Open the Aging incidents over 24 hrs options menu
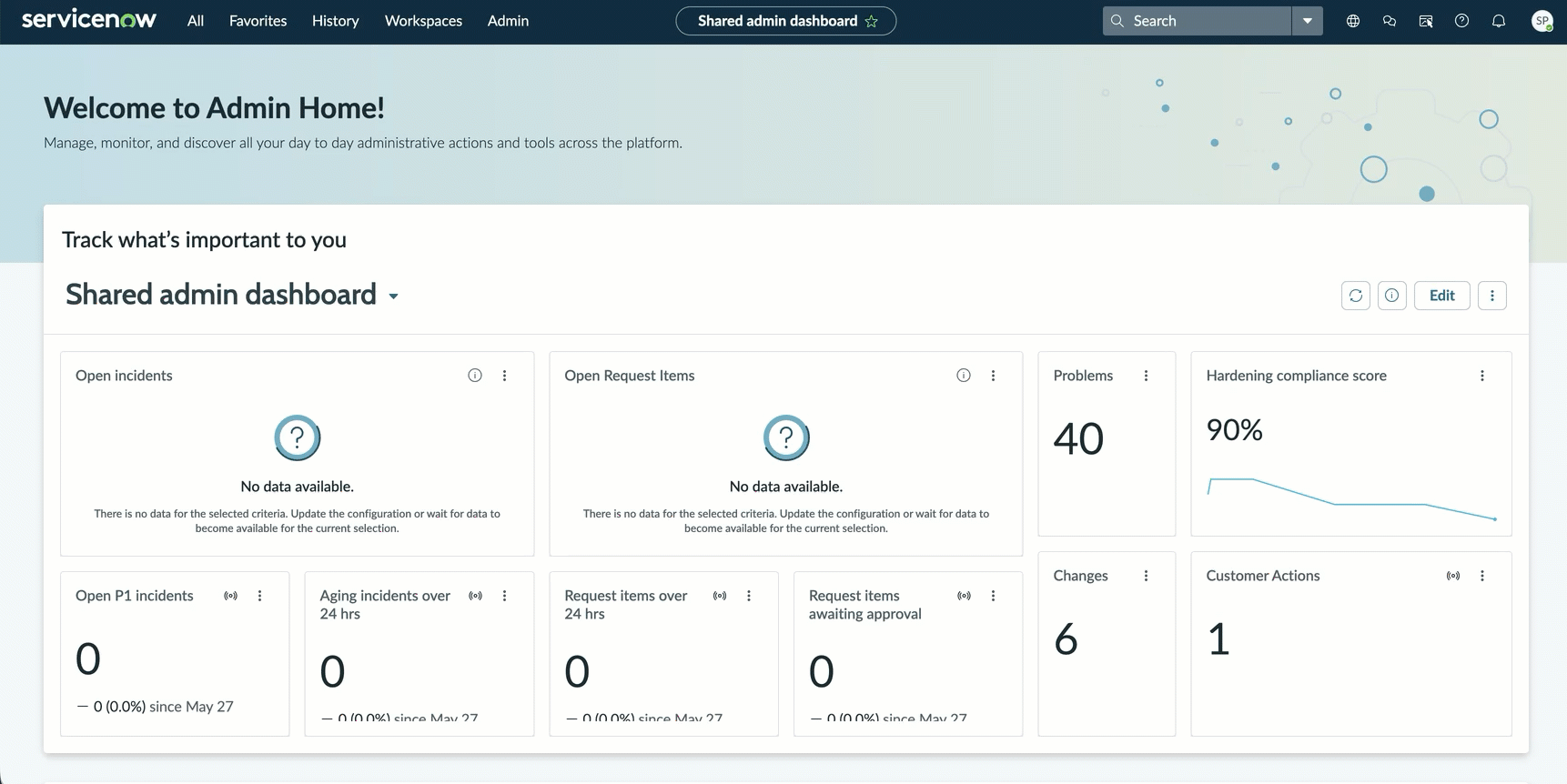This screenshot has width=1567, height=784. click(x=505, y=596)
